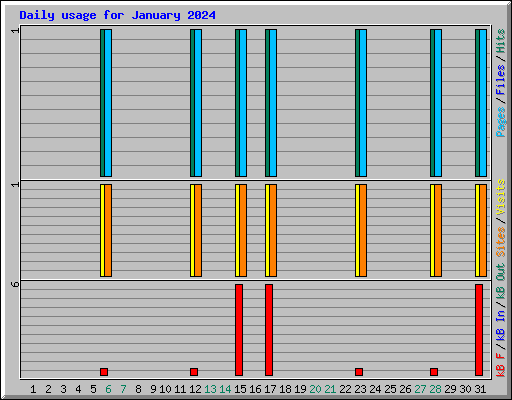The height and width of the screenshot is (400, 512).
Task: Click day label "19" on the x-axis
Action: click(x=300, y=389)
